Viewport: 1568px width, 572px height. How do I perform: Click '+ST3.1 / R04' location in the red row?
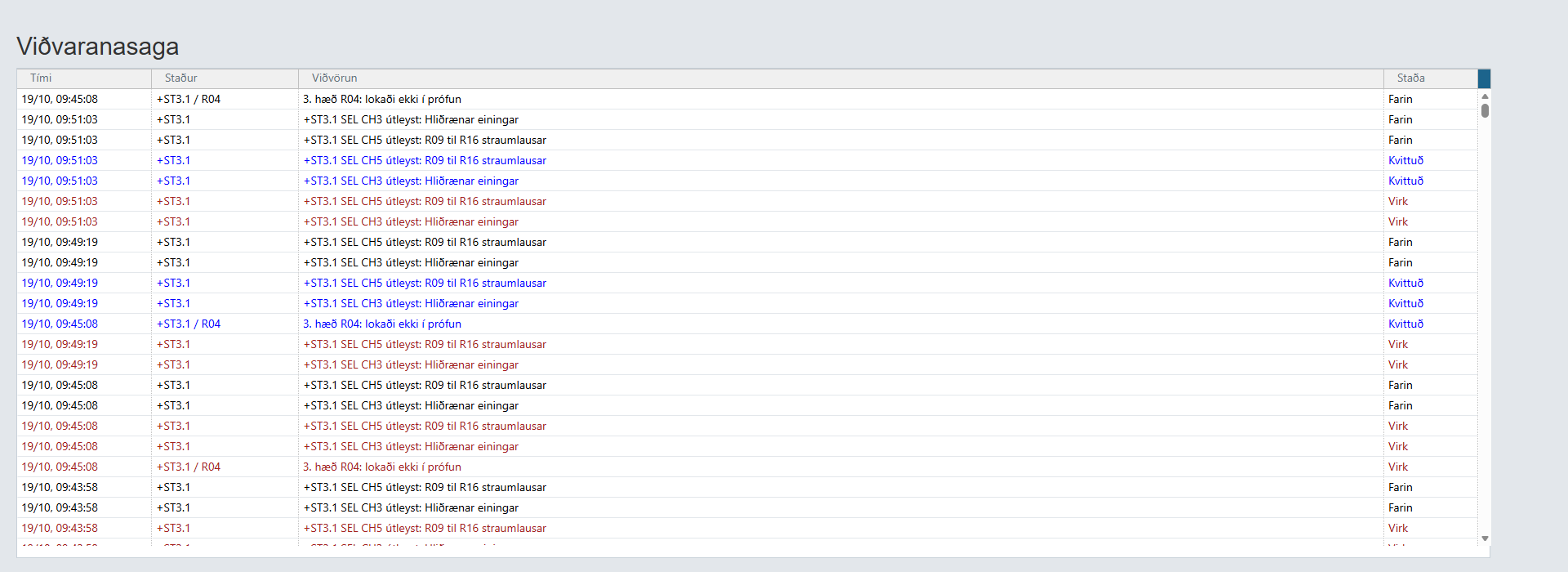pyautogui.click(x=189, y=467)
